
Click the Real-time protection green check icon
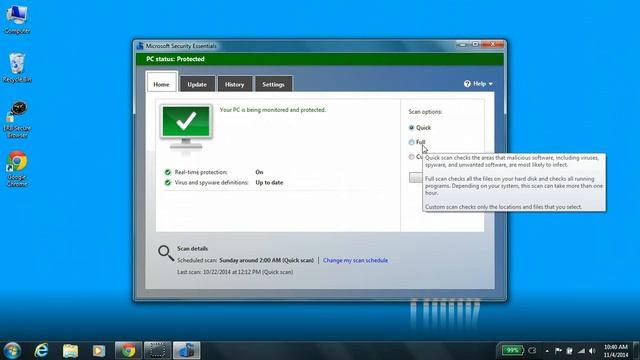click(x=167, y=172)
